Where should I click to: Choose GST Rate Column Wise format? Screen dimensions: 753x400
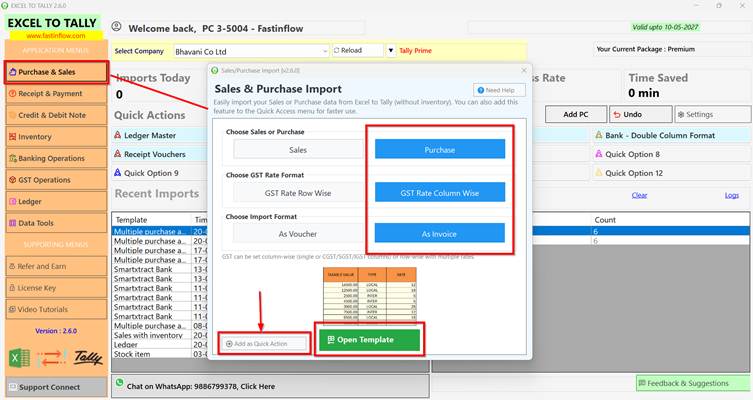(439, 193)
